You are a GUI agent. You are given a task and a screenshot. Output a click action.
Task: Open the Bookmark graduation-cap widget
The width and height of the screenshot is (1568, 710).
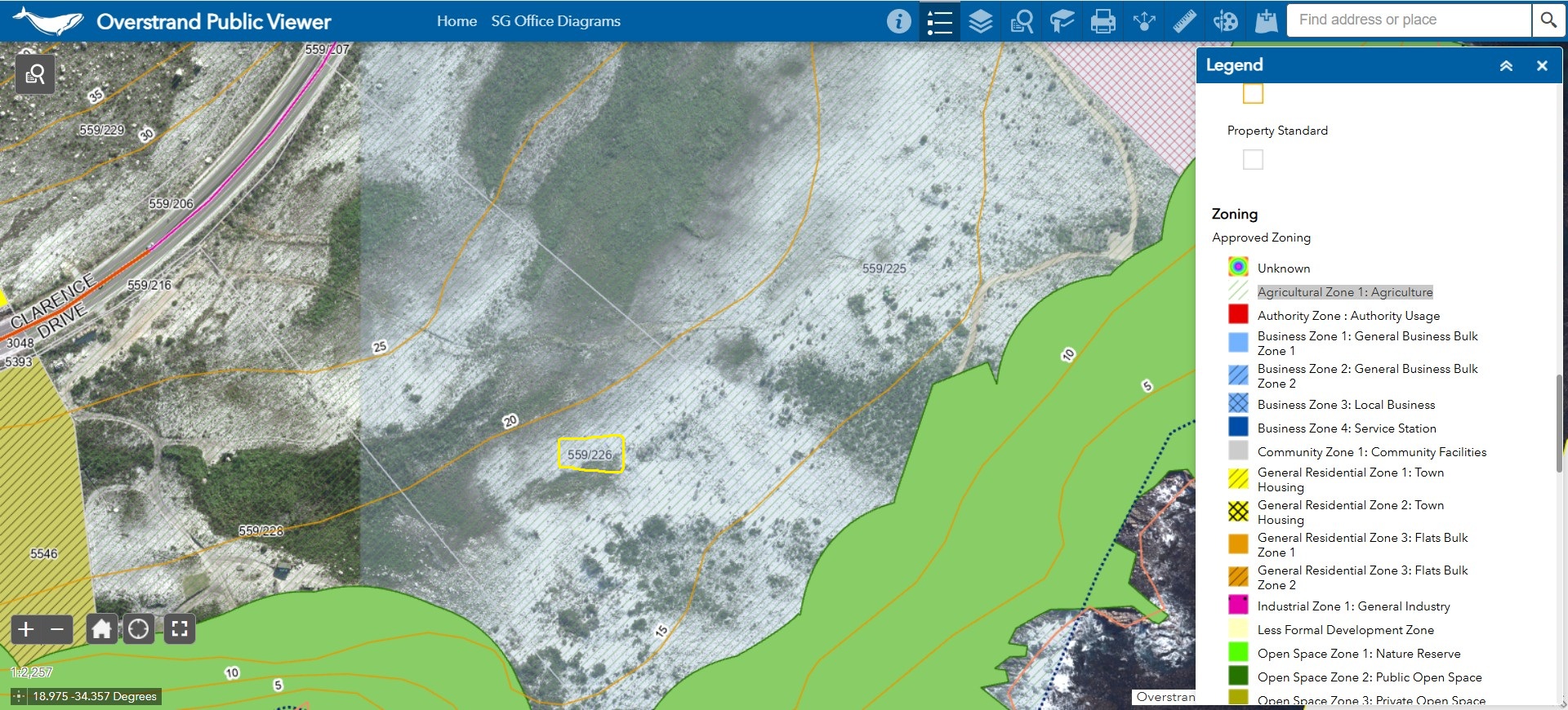[1062, 21]
